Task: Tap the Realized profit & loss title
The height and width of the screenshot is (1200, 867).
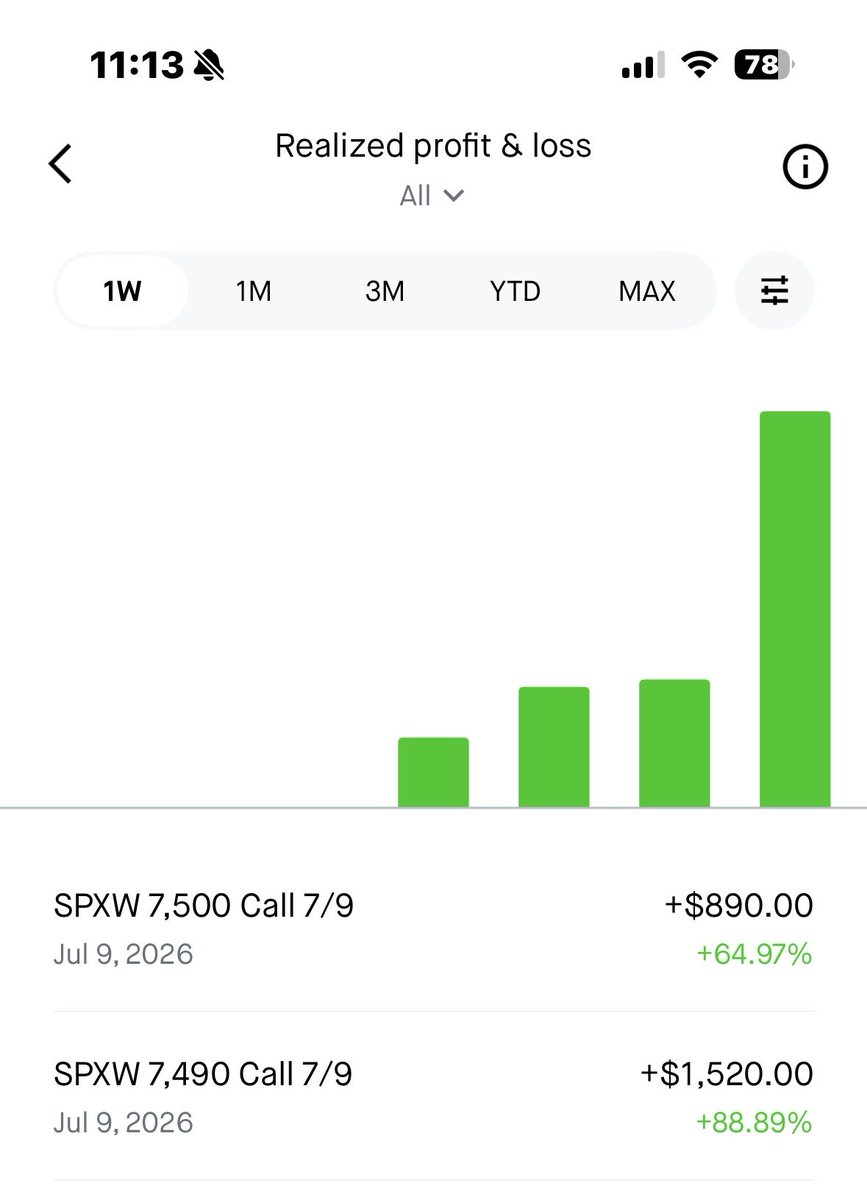Action: click(433, 146)
